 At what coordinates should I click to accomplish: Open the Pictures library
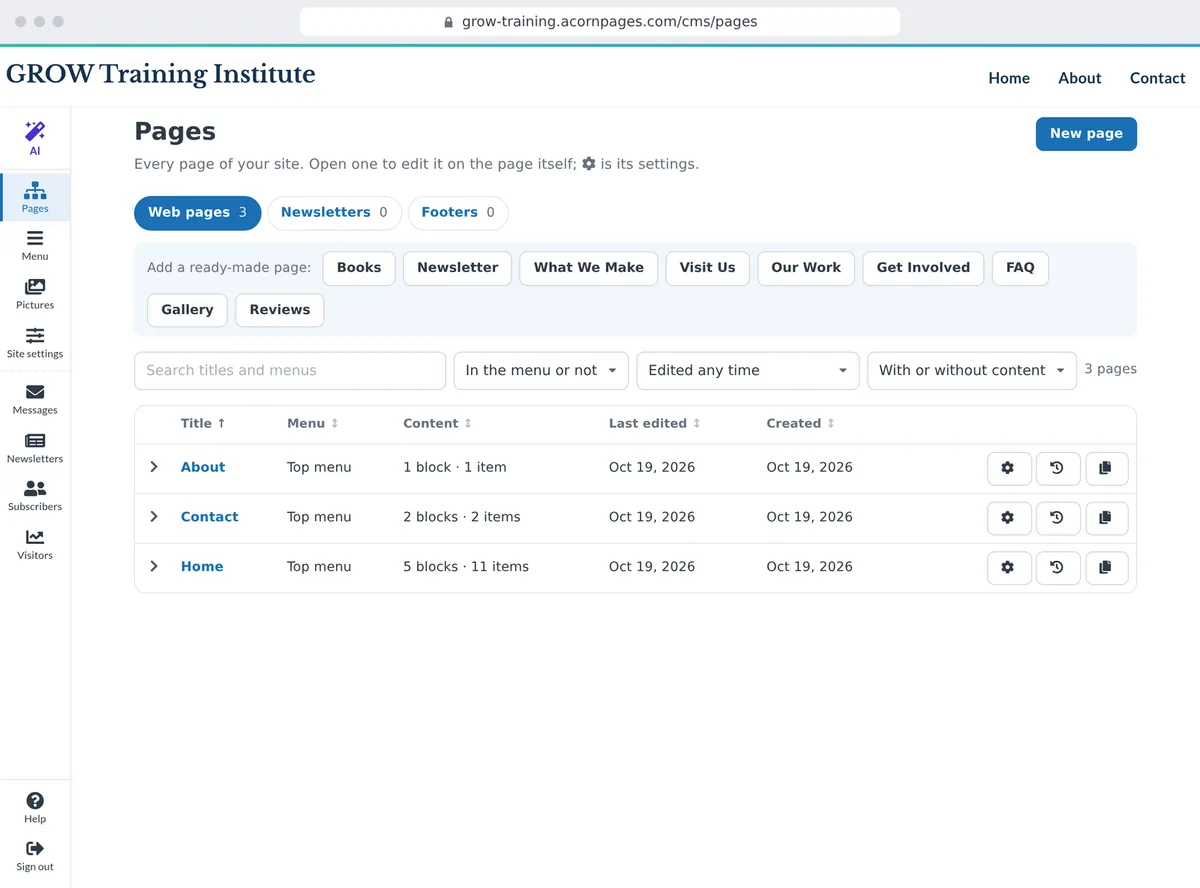click(35, 294)
